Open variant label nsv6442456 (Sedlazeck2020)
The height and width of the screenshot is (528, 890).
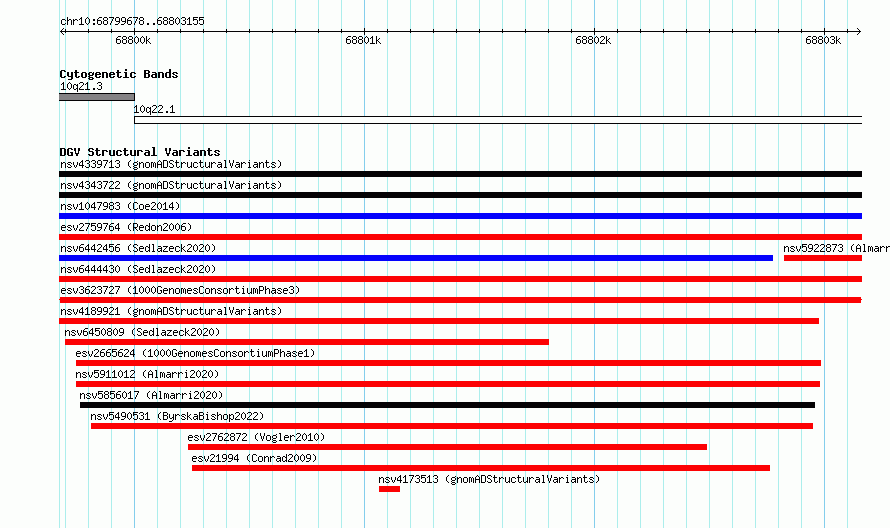click(x=138, y=249)
